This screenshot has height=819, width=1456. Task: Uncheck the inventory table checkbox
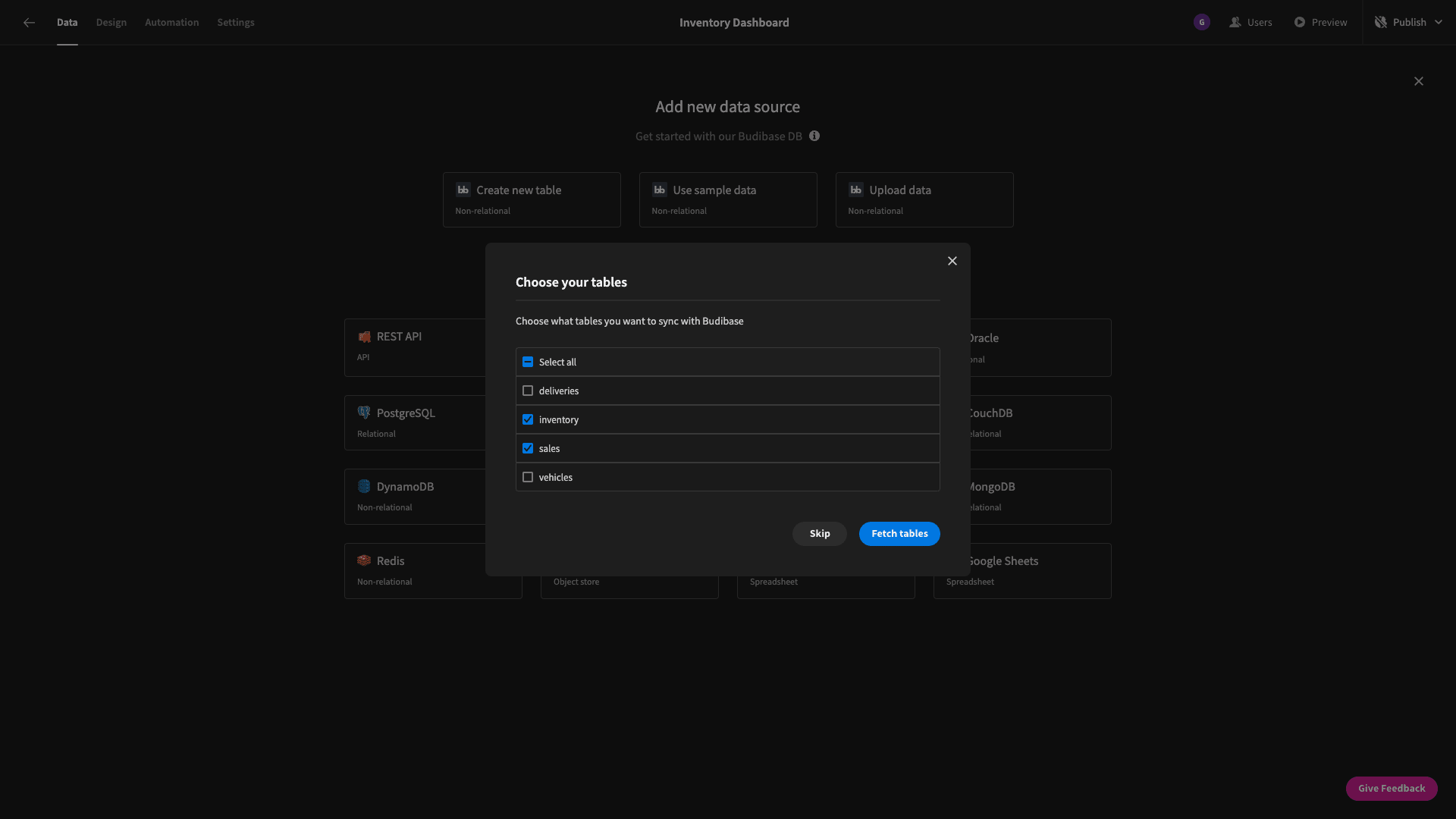[528, 419]
